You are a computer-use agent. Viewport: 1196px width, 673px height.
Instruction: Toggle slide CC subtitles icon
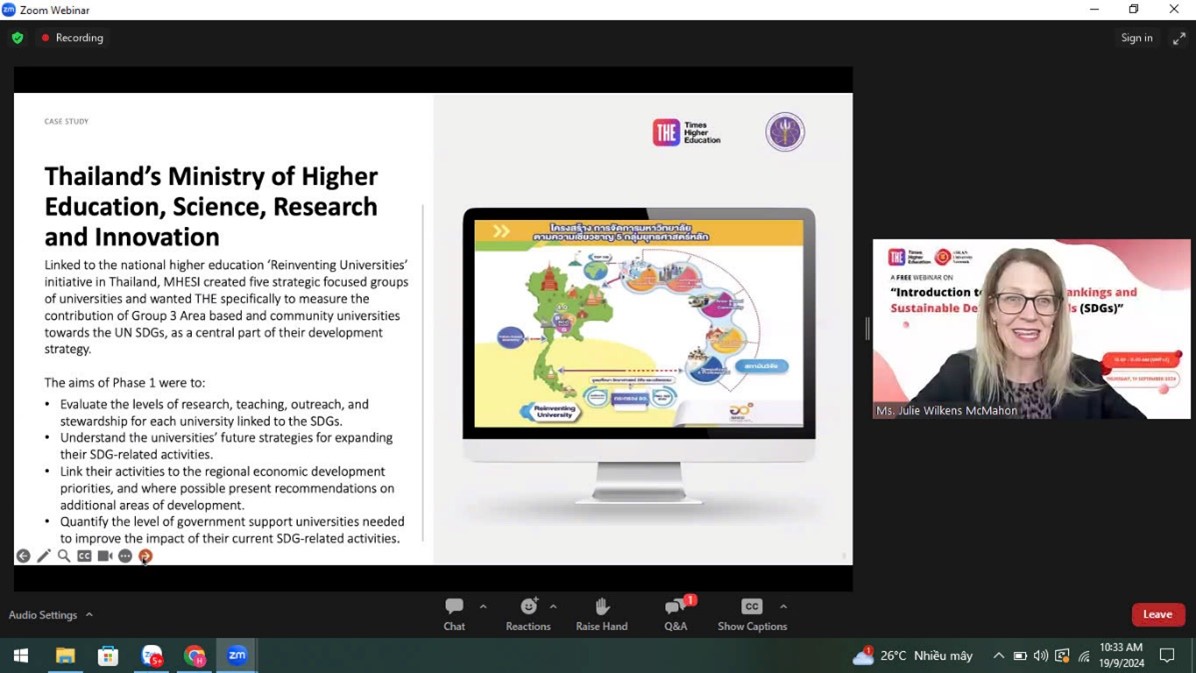84,556
